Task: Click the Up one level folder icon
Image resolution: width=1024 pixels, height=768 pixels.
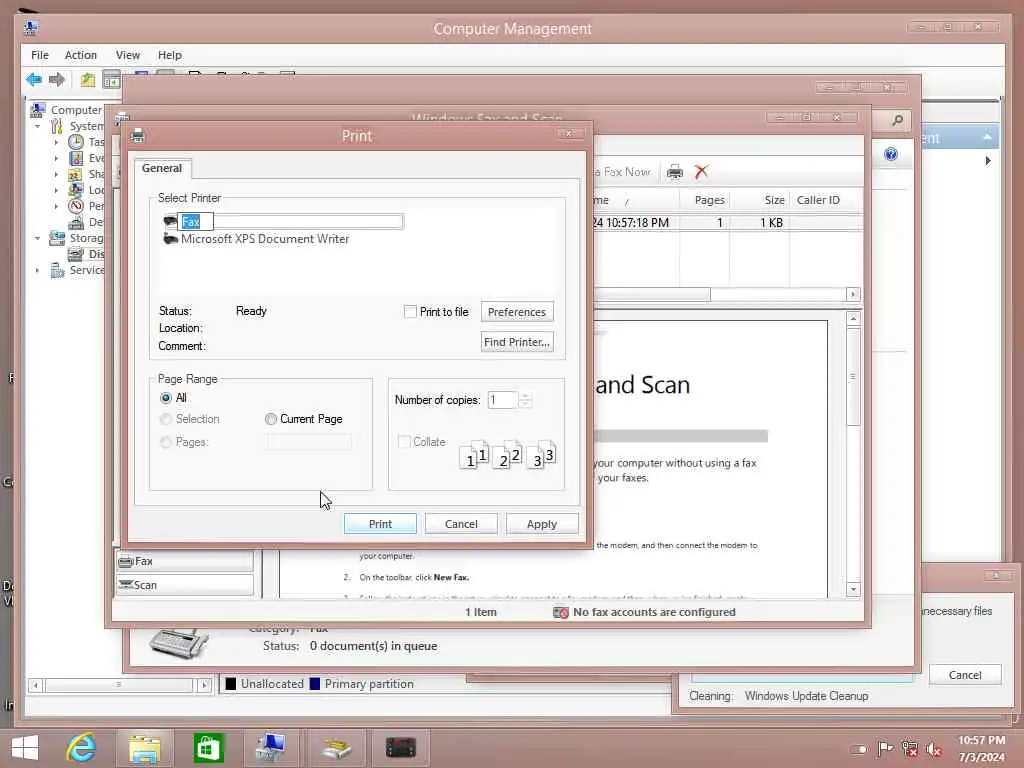Action: click(x=88, y=80)
